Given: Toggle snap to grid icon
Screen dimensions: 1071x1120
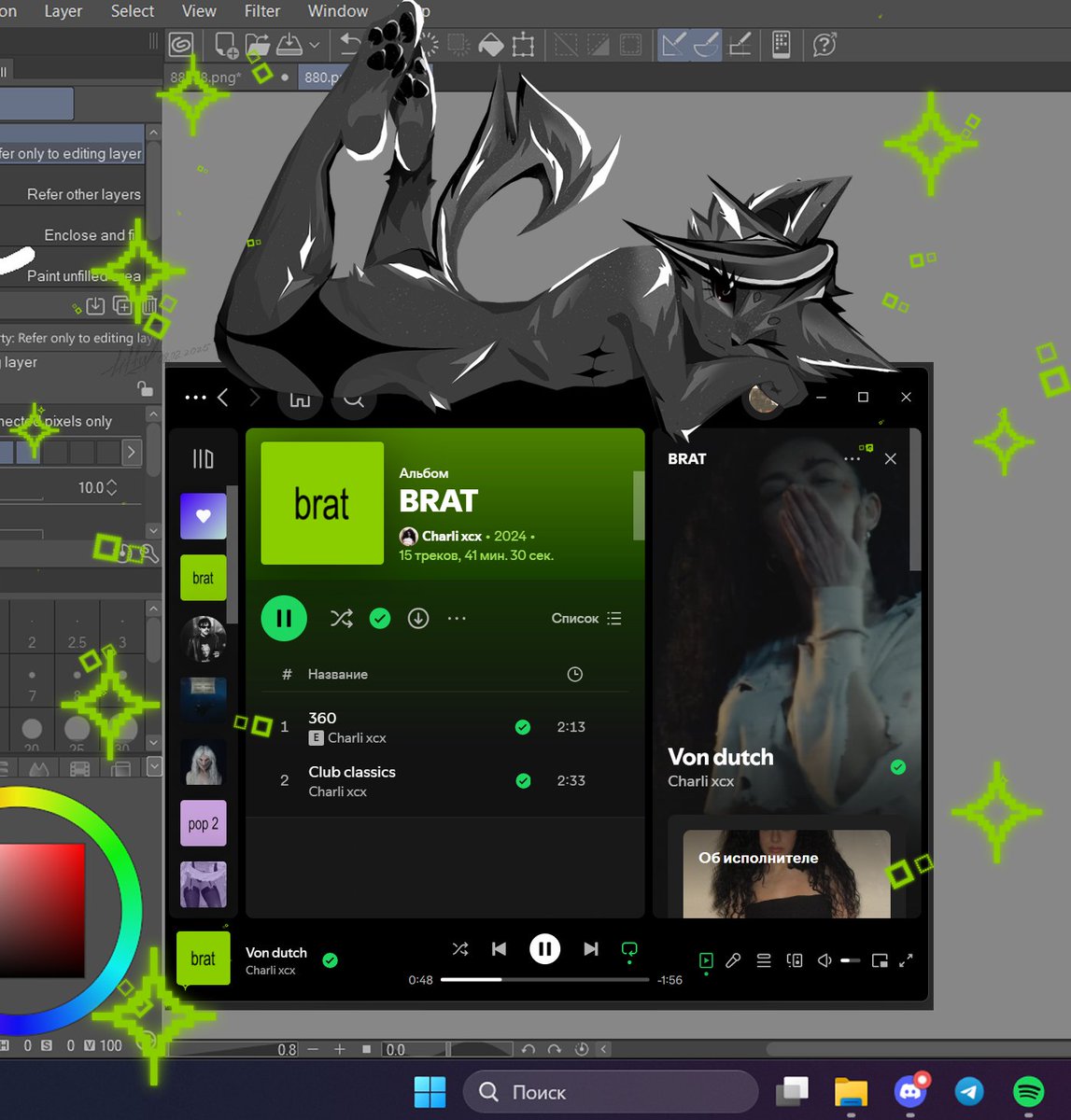Looking at the screenshot, I should [x=740, y=44].
